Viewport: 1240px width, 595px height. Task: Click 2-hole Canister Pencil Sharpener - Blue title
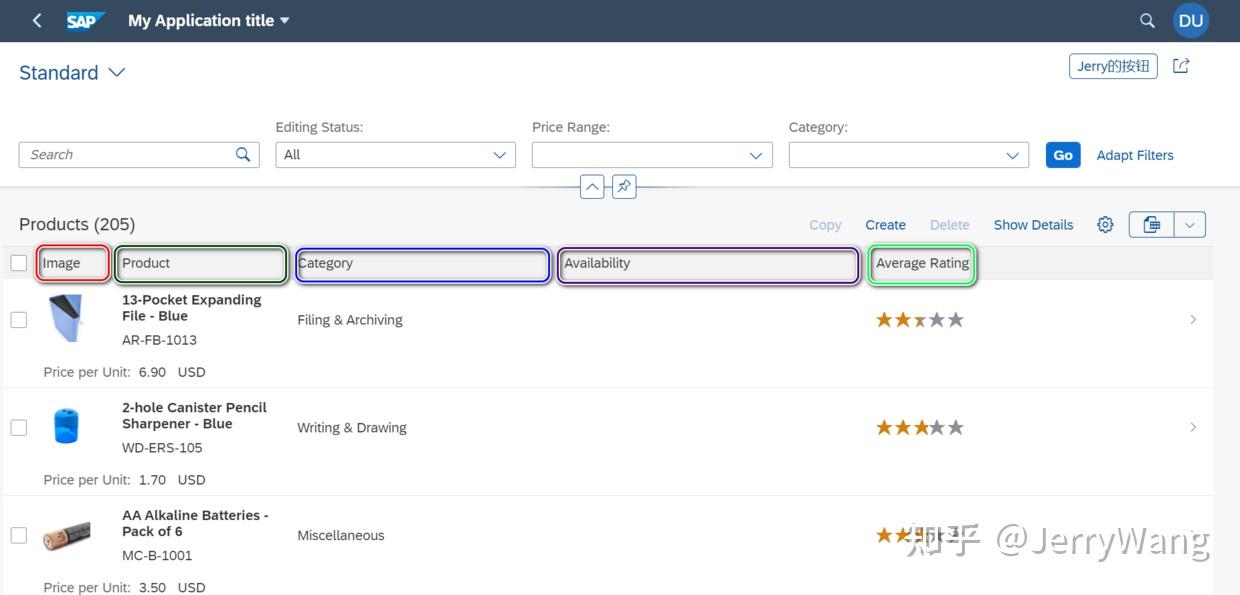(x=194, y=416)
